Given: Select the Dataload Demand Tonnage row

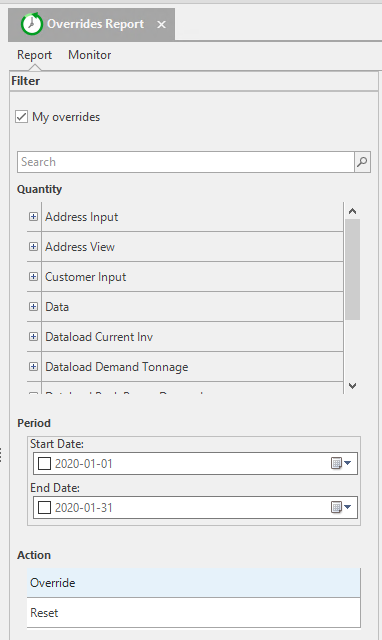Looking at the screenshot, I should pos(192,367).
